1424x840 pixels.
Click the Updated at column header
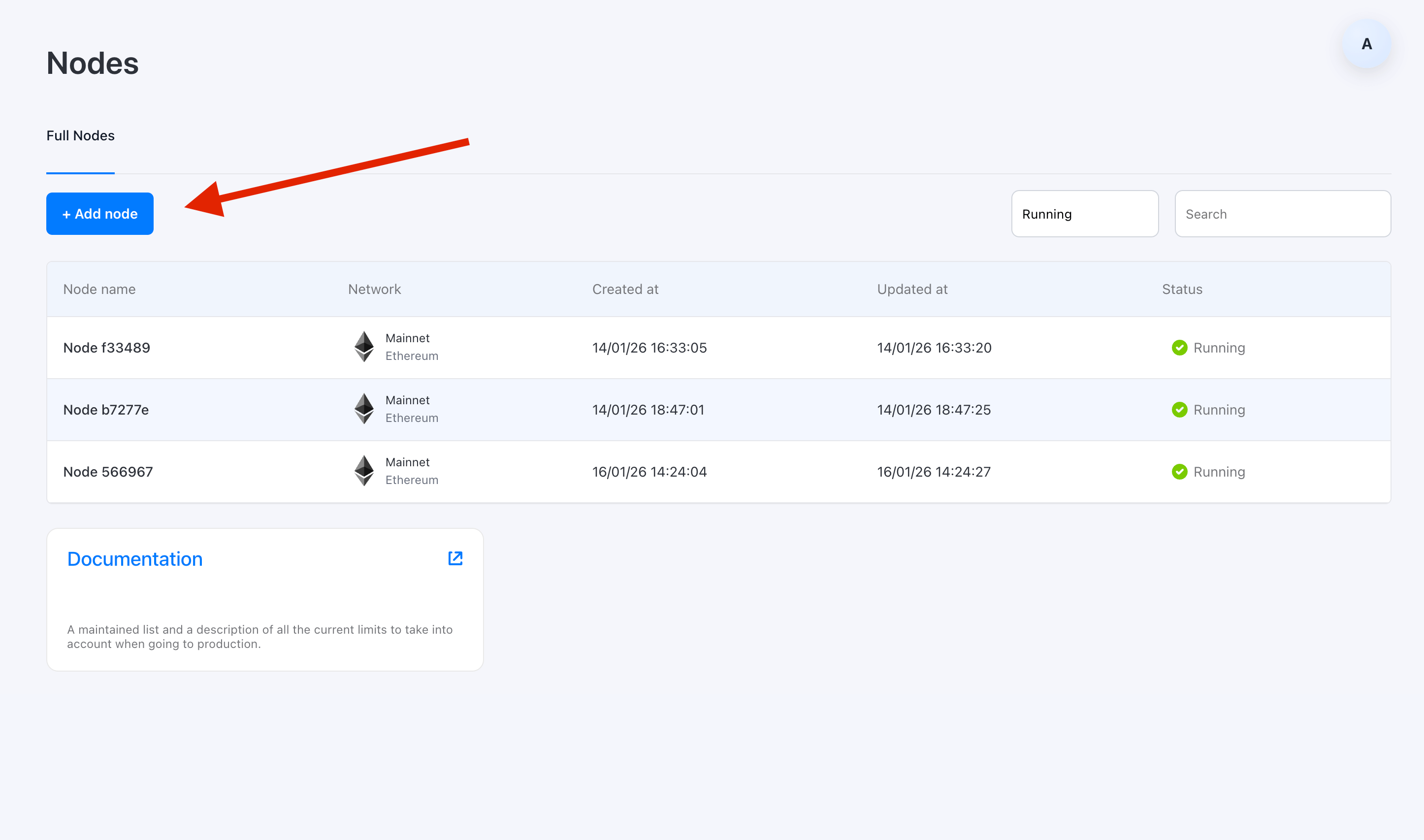(x=912, y=289)
